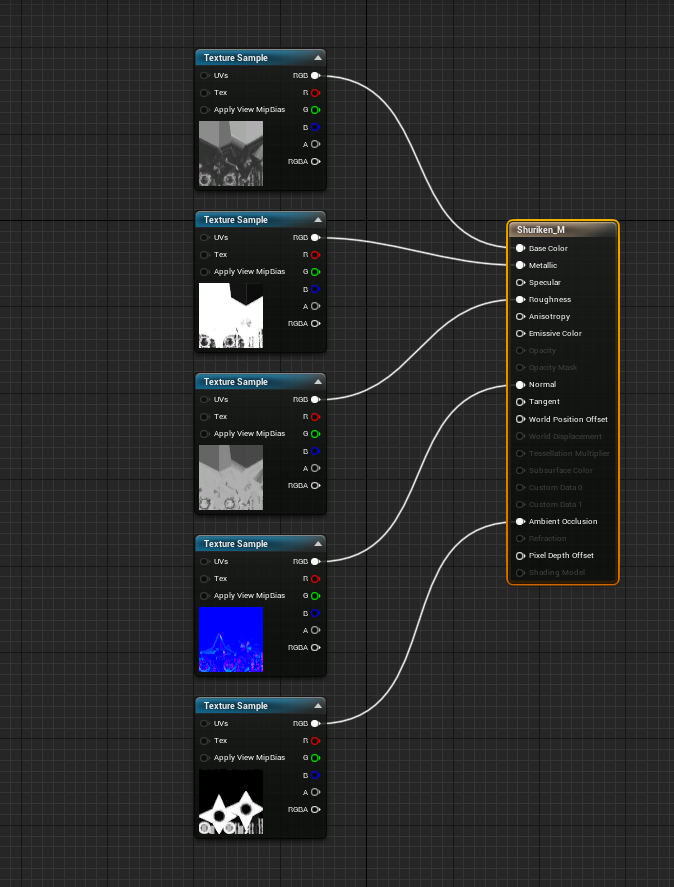
Task: Select the Pixel Depth Offset input pin
Action: coord(520,555)
